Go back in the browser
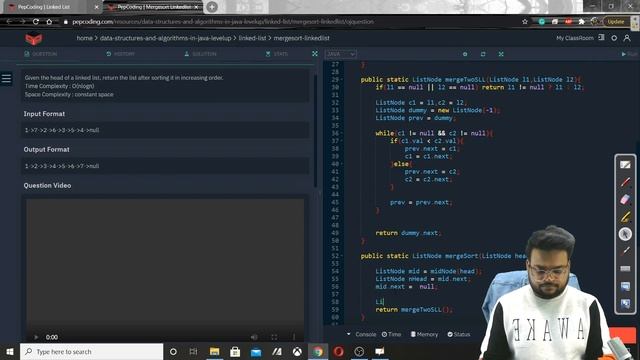640x360 pixels. tap(9, 22)
